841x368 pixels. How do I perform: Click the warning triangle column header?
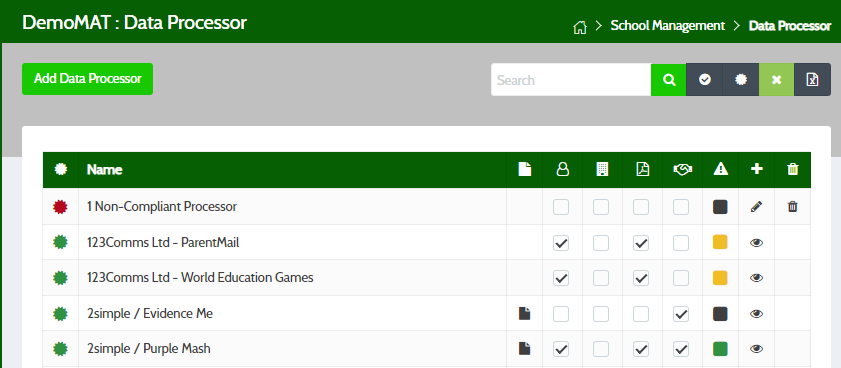[x=720, y=170]
